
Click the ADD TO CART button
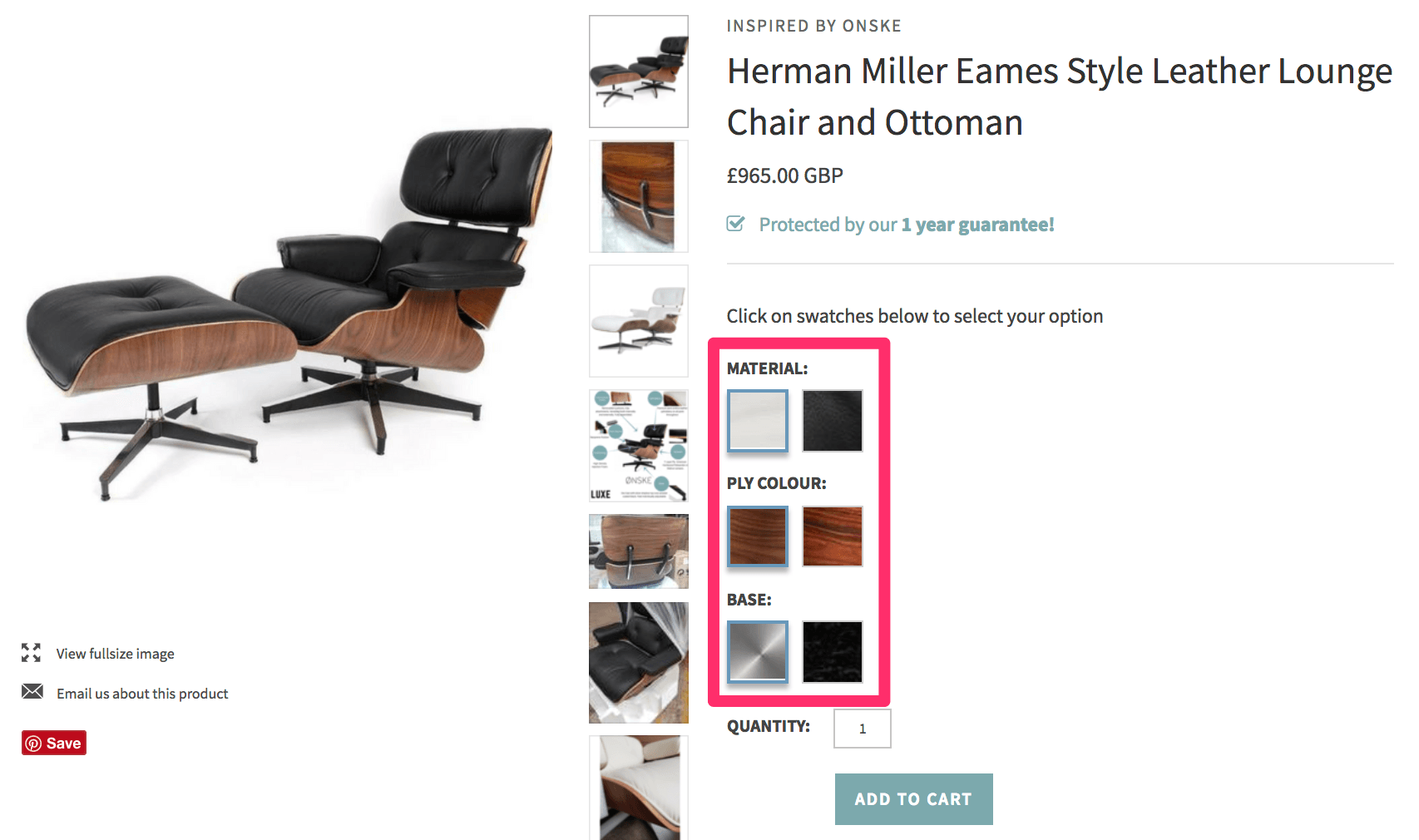914,799
